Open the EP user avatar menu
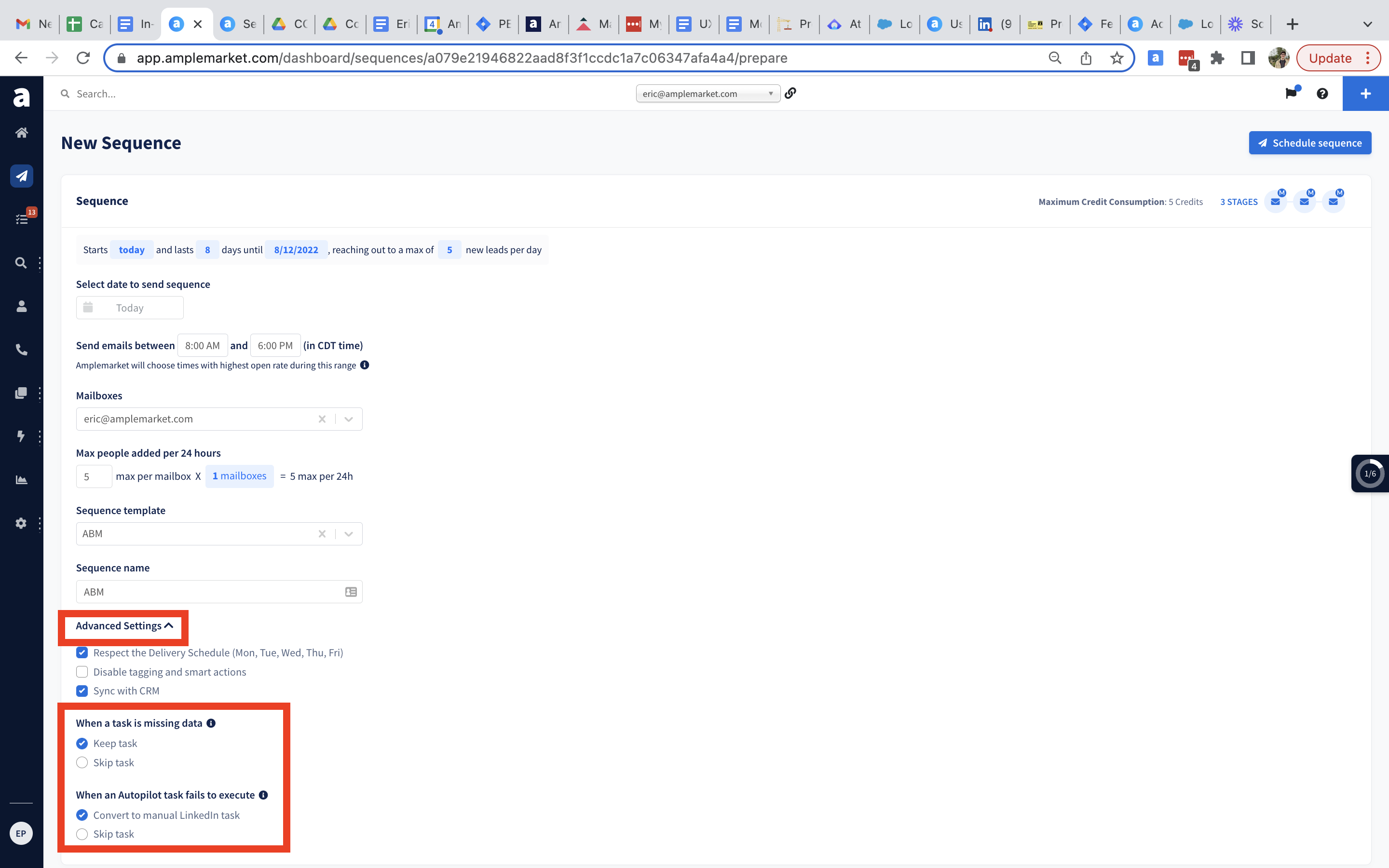 point(21,833)
